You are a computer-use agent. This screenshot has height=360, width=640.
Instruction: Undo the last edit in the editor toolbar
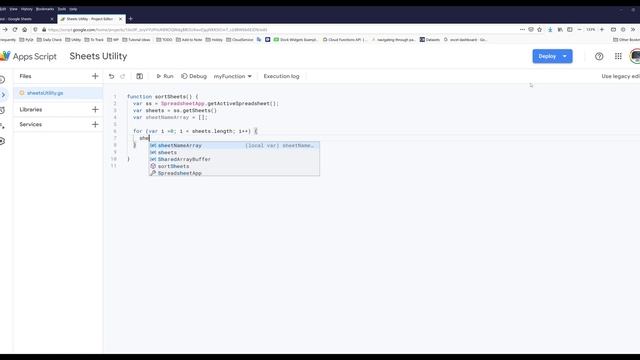(x=111, y=76)
